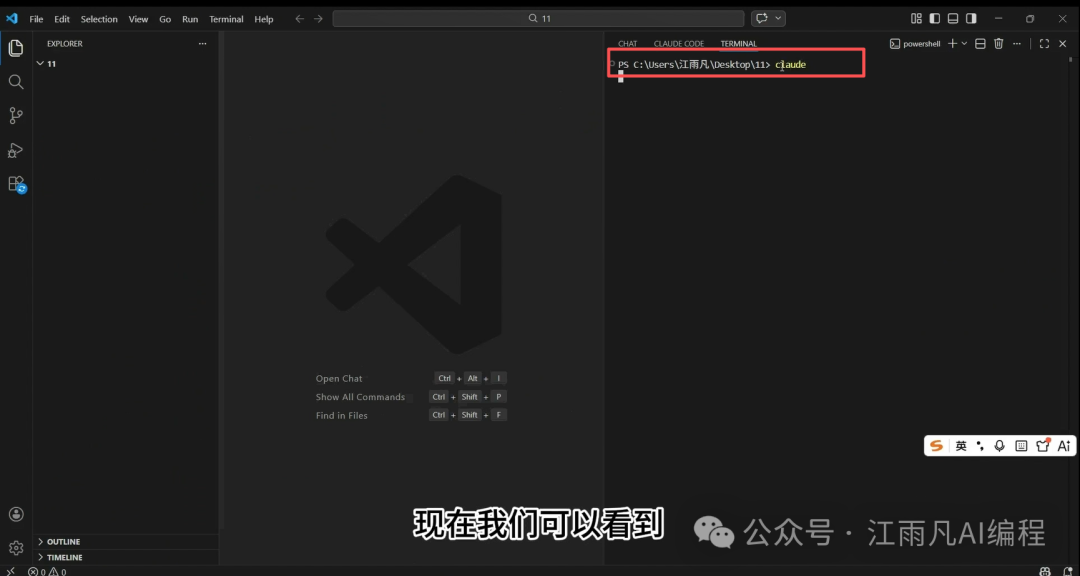
Task: Expand the OUTLINE section
Action: (x=126, y=542)
